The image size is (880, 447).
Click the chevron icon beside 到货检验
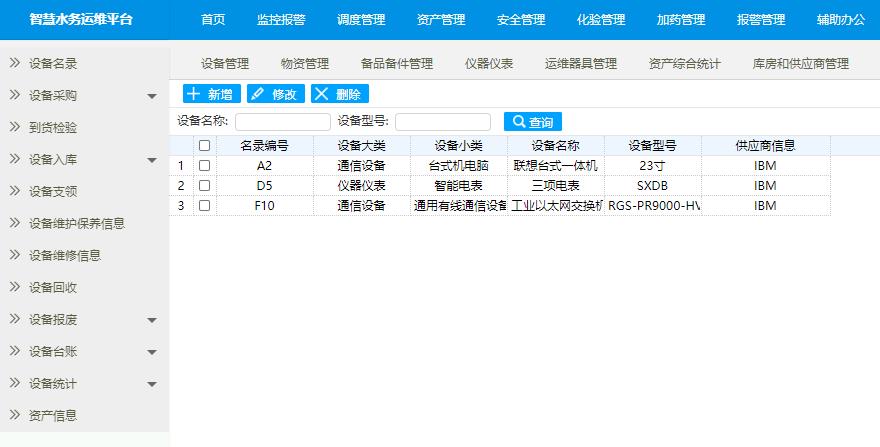[15, 128]
